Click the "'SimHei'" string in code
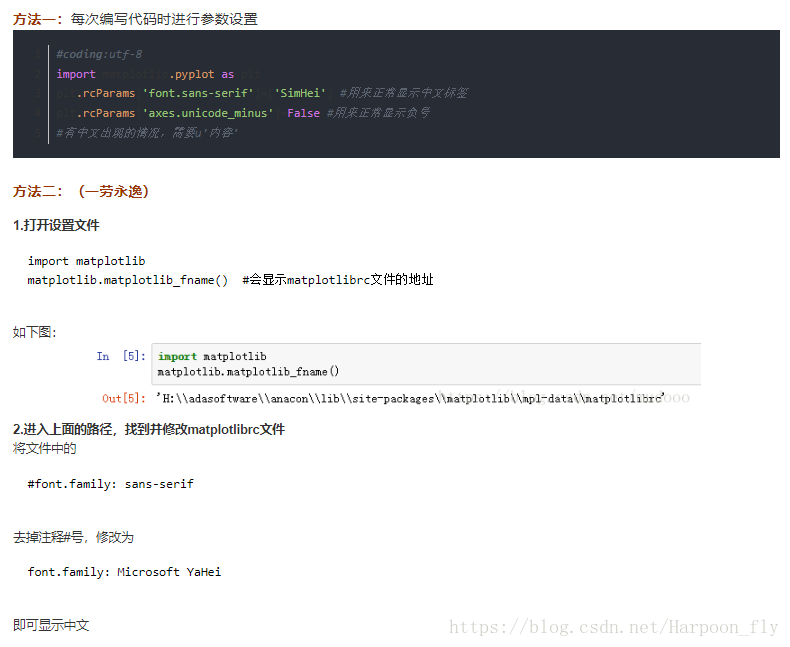This screenshot has height=647, width=790. point(300,93)
